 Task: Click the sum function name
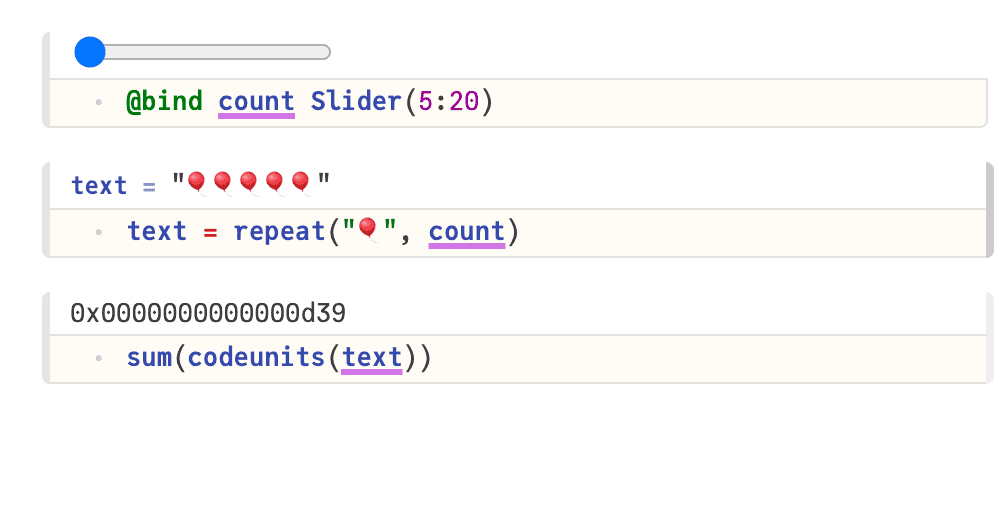tap(150, 358)
